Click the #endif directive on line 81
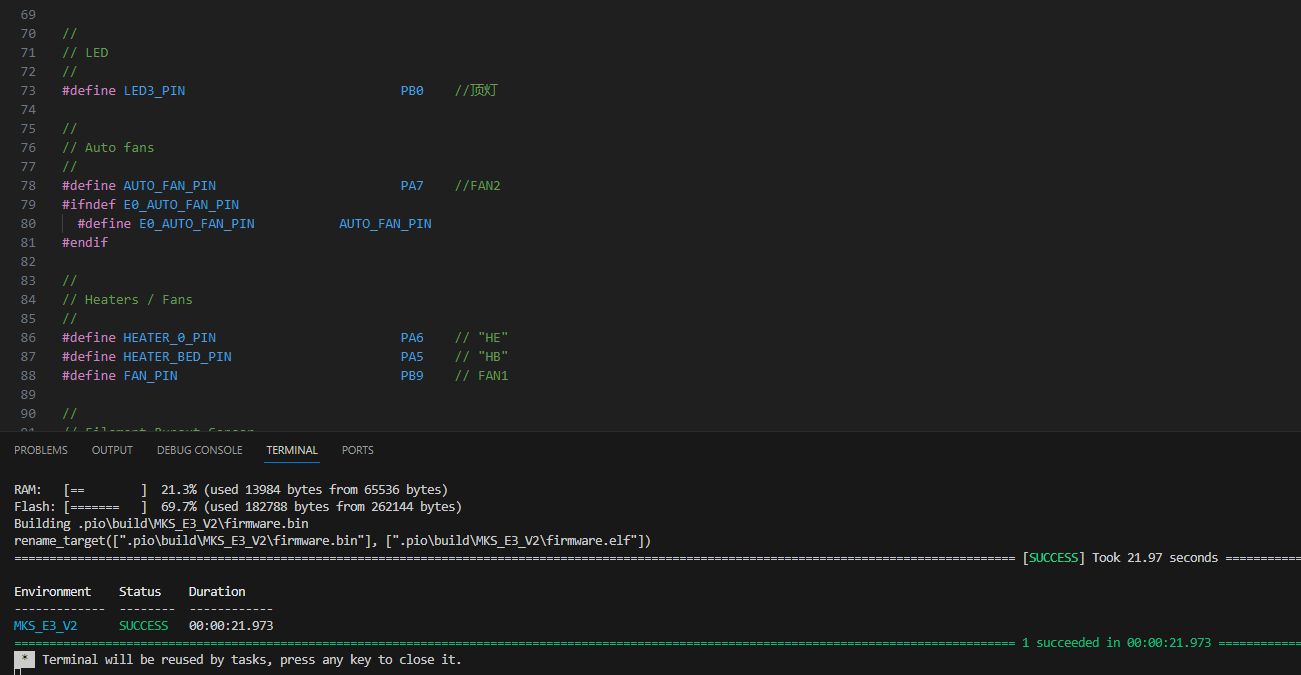 pos(85,243)
